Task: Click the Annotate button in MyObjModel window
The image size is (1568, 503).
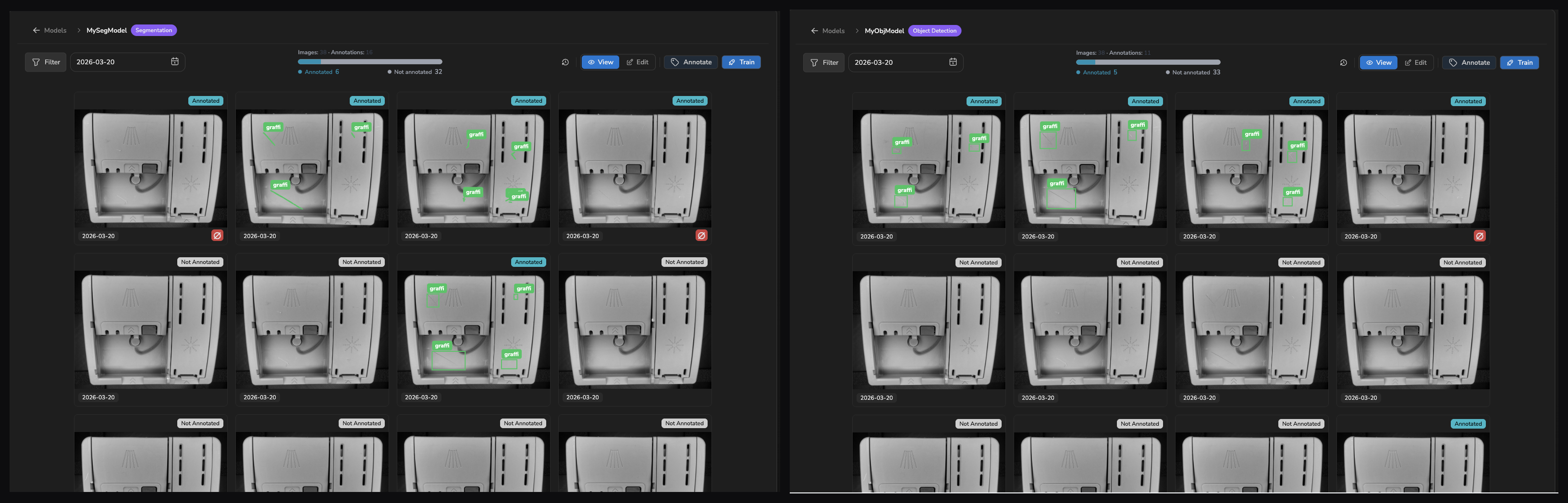Action: (x=1470, y=63)
